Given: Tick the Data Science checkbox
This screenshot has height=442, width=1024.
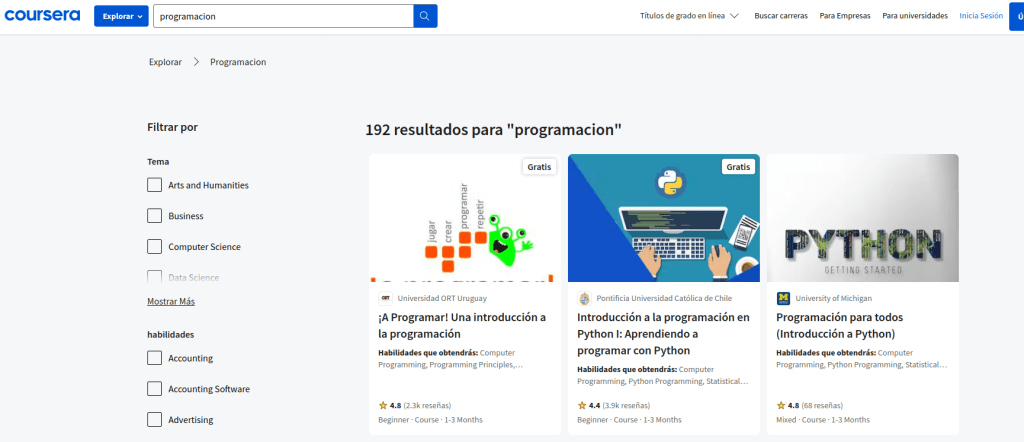Looking at the screenshot, I should click(155, 277).
